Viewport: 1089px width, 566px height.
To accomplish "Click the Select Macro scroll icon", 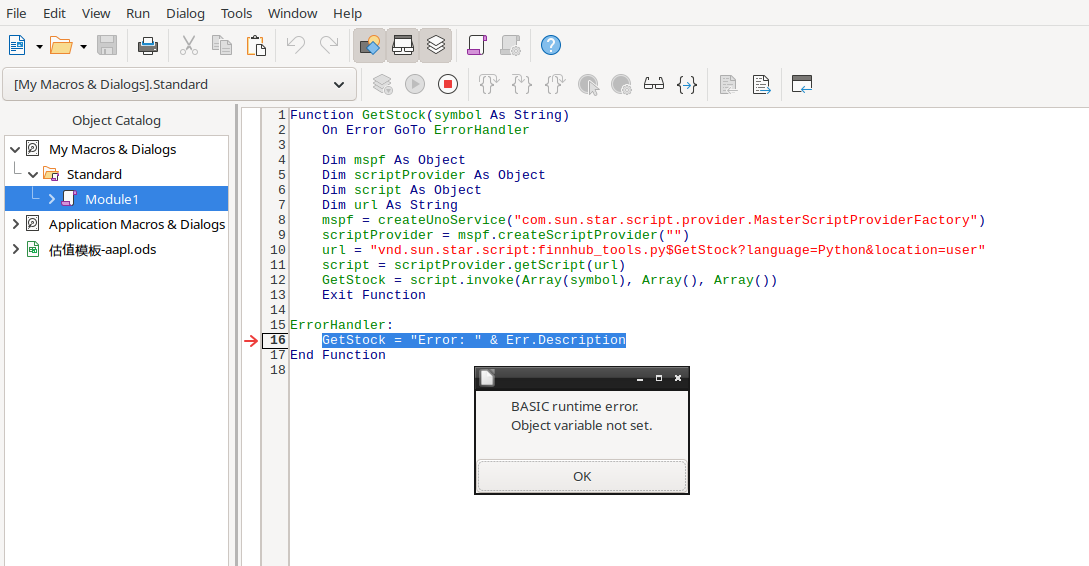I will tap(476, 45).
